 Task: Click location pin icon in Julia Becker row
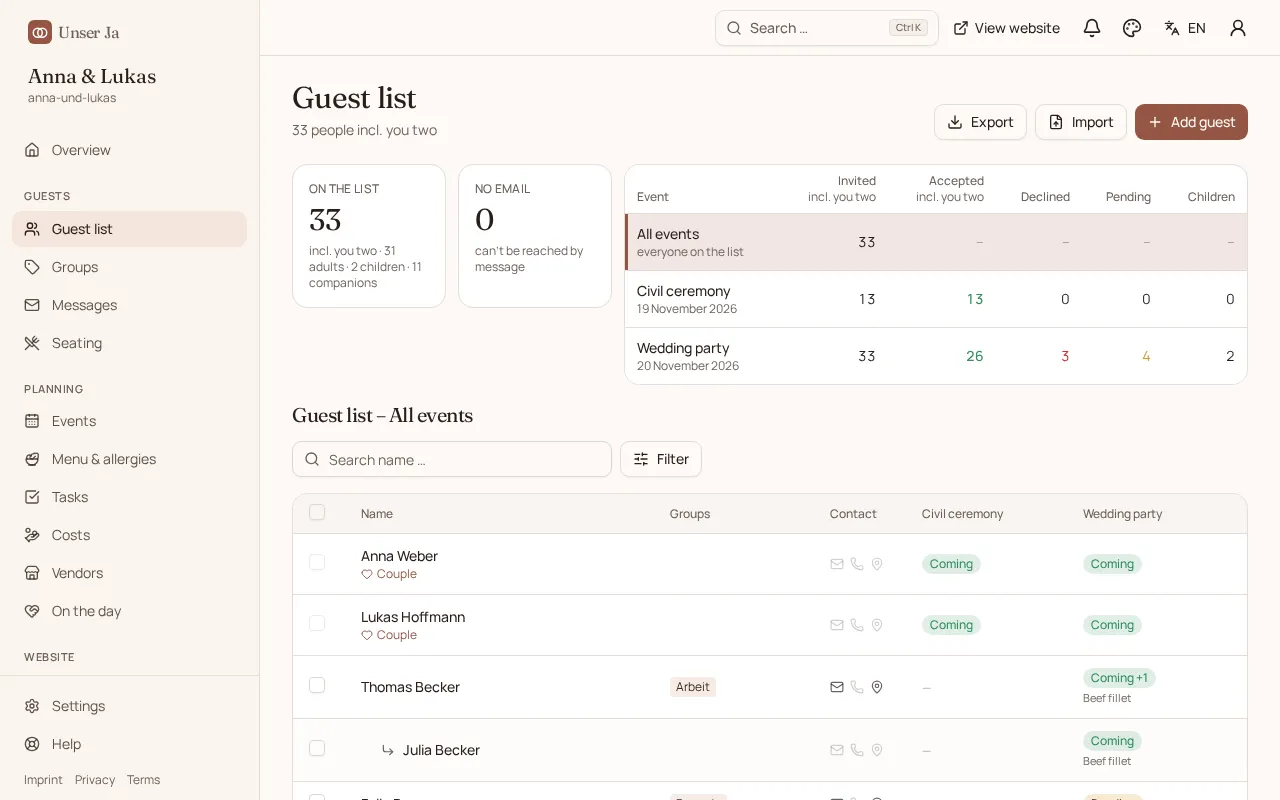(x=877, y=750)
